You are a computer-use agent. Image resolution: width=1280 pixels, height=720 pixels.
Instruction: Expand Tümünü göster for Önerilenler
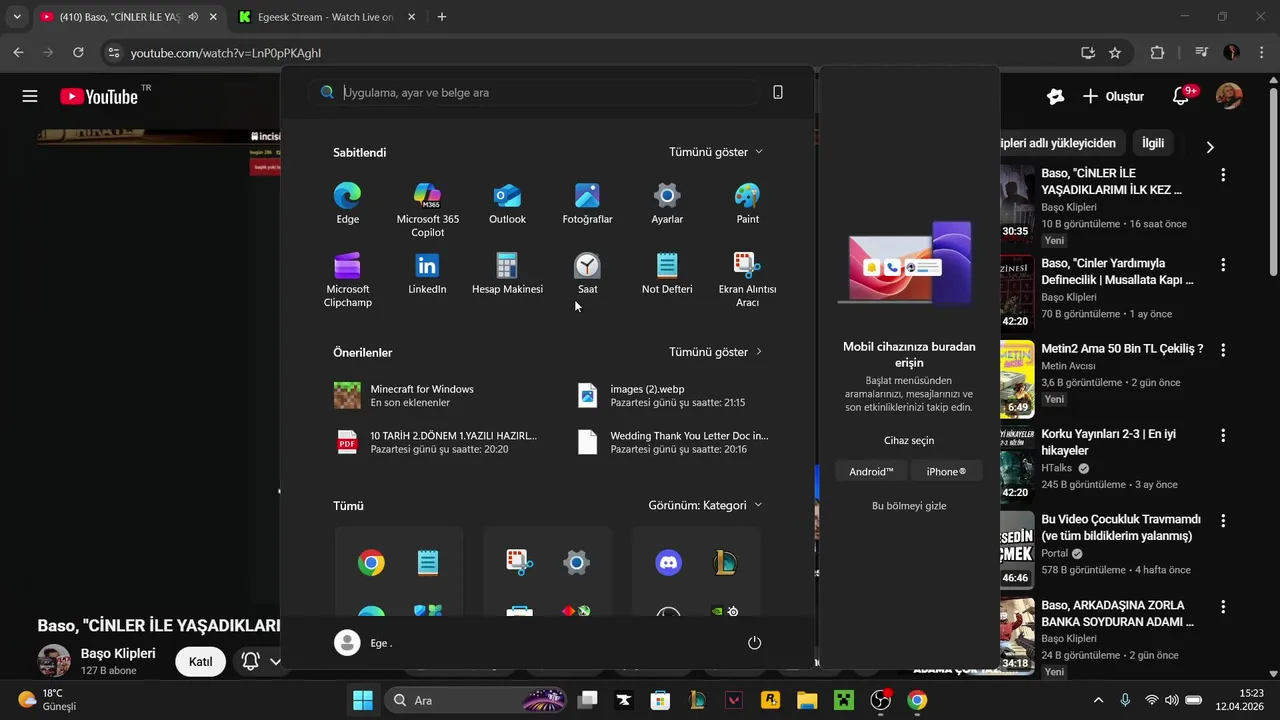coord(716,352)
